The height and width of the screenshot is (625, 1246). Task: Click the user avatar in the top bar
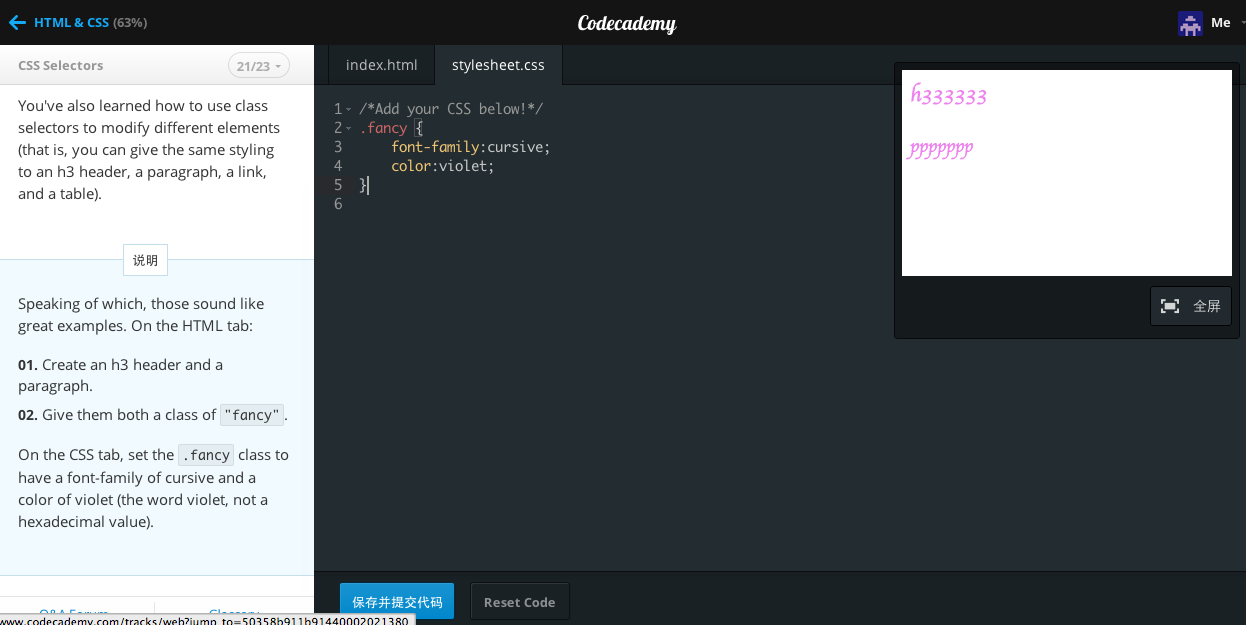tap(1190, 22)
